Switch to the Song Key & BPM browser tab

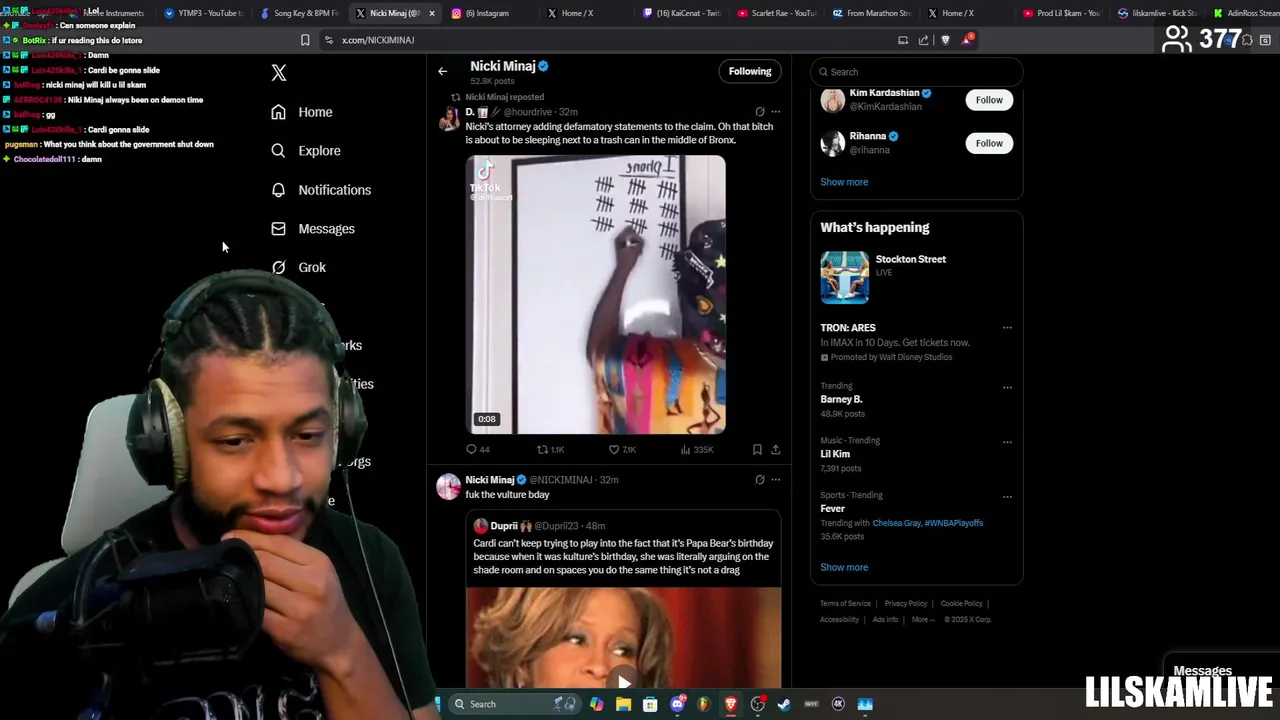click(x=300, y=13)
